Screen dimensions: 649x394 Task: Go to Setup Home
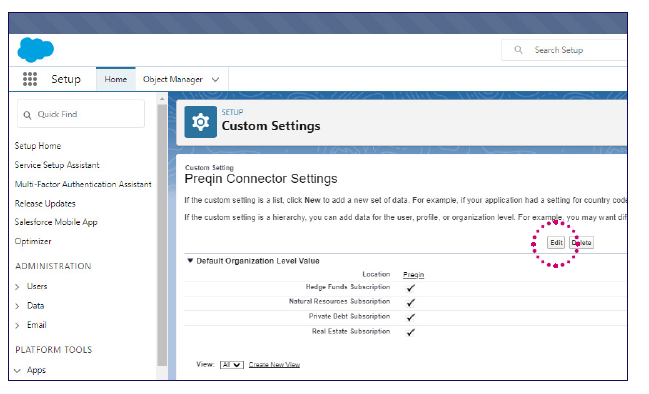[38, 146]
